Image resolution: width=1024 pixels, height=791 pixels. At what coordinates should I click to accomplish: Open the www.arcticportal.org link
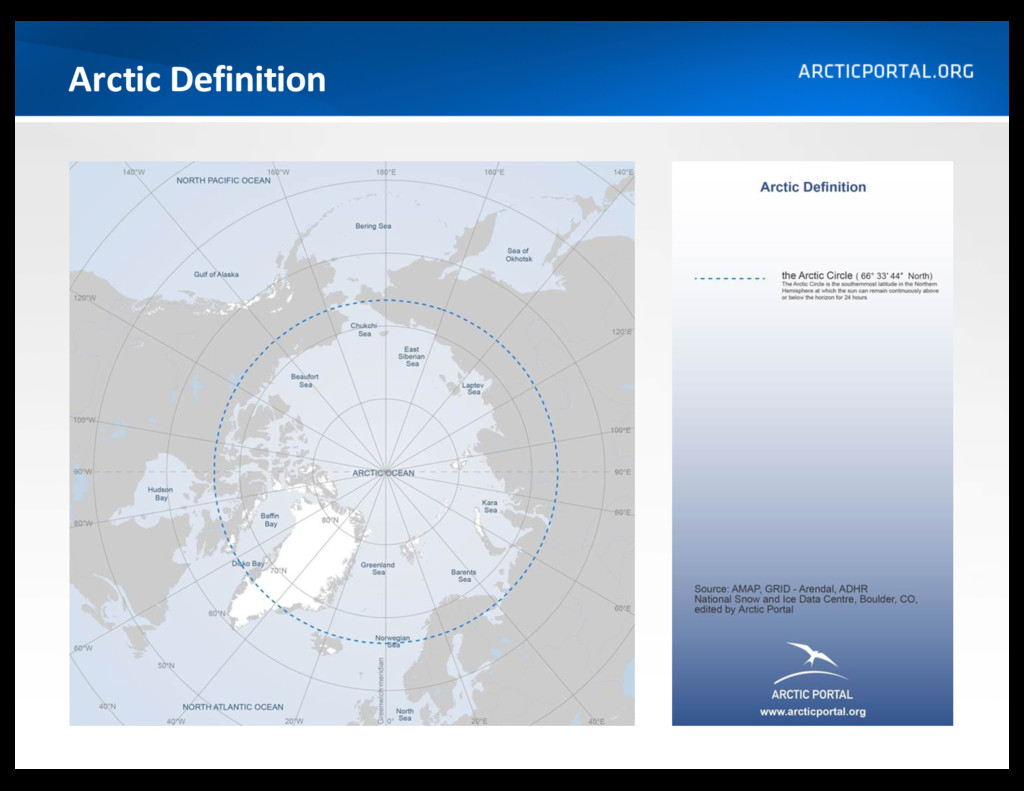[x=812, y=711]
